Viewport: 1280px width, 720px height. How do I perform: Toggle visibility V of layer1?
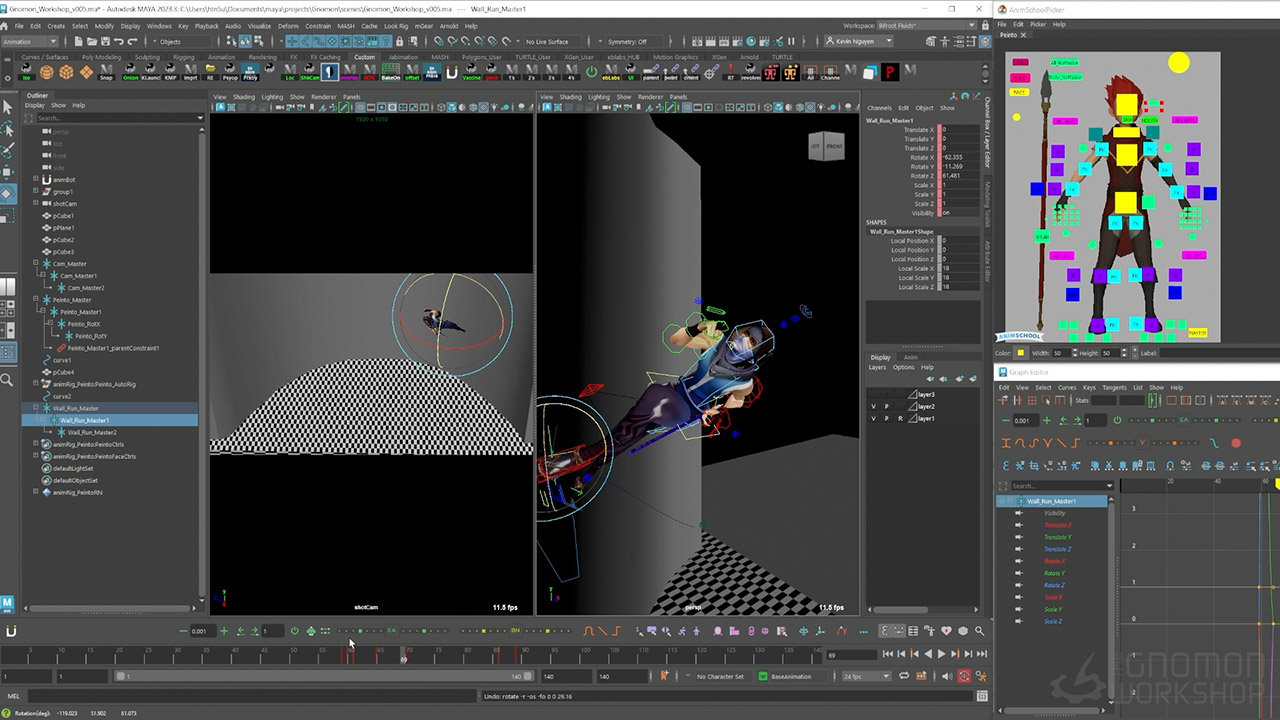click(x=873, y=418)
